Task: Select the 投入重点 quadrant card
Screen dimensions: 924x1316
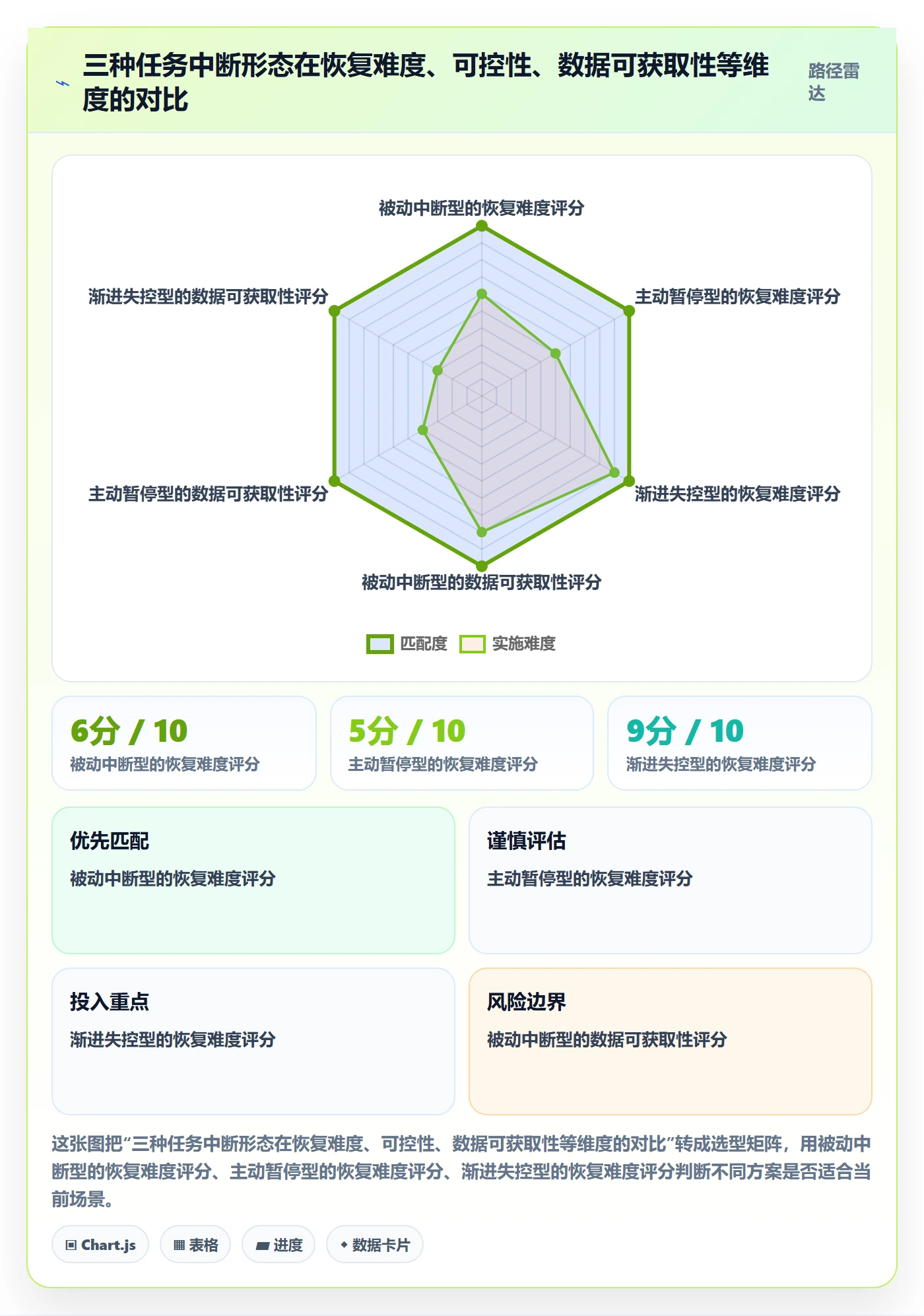Action: (x=253, y=1041)
